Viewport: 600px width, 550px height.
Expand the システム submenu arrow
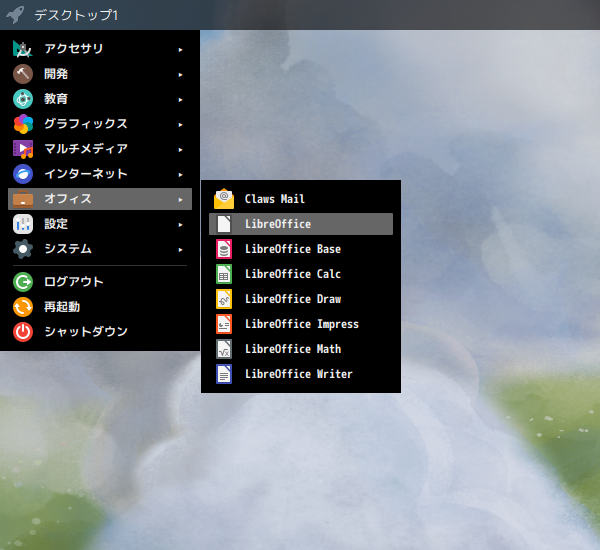pos(181,250)
